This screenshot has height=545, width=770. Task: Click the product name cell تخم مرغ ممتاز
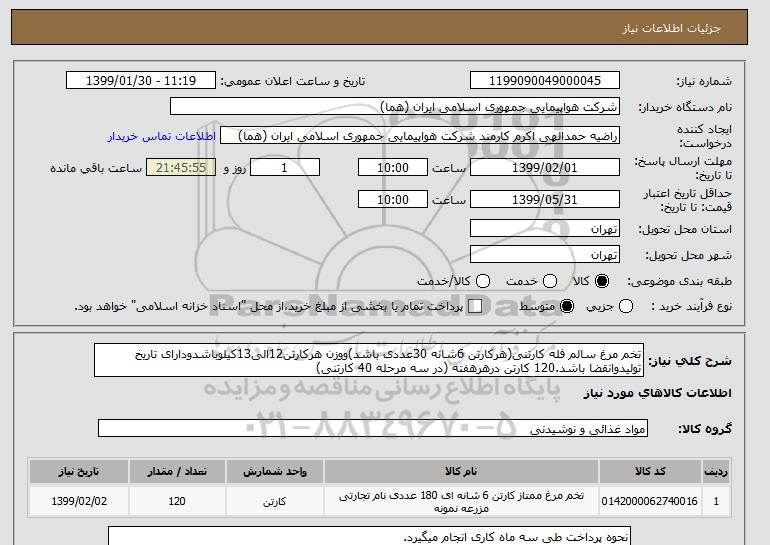click(x=461, y=501)
